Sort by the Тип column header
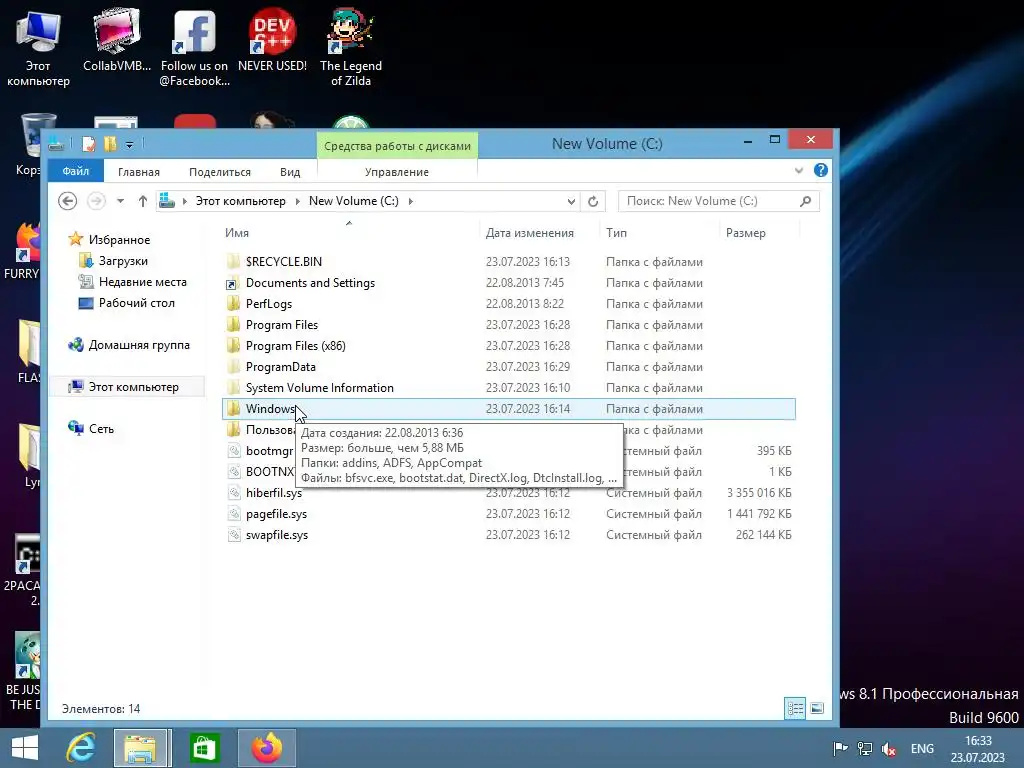This screenshot has height=768, width=1024. [616, 232]
